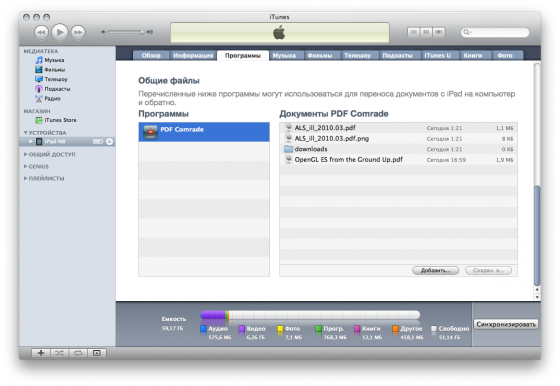Collapse the УСТРОЙСТВА section
The image size is (560, 386).
25,133
